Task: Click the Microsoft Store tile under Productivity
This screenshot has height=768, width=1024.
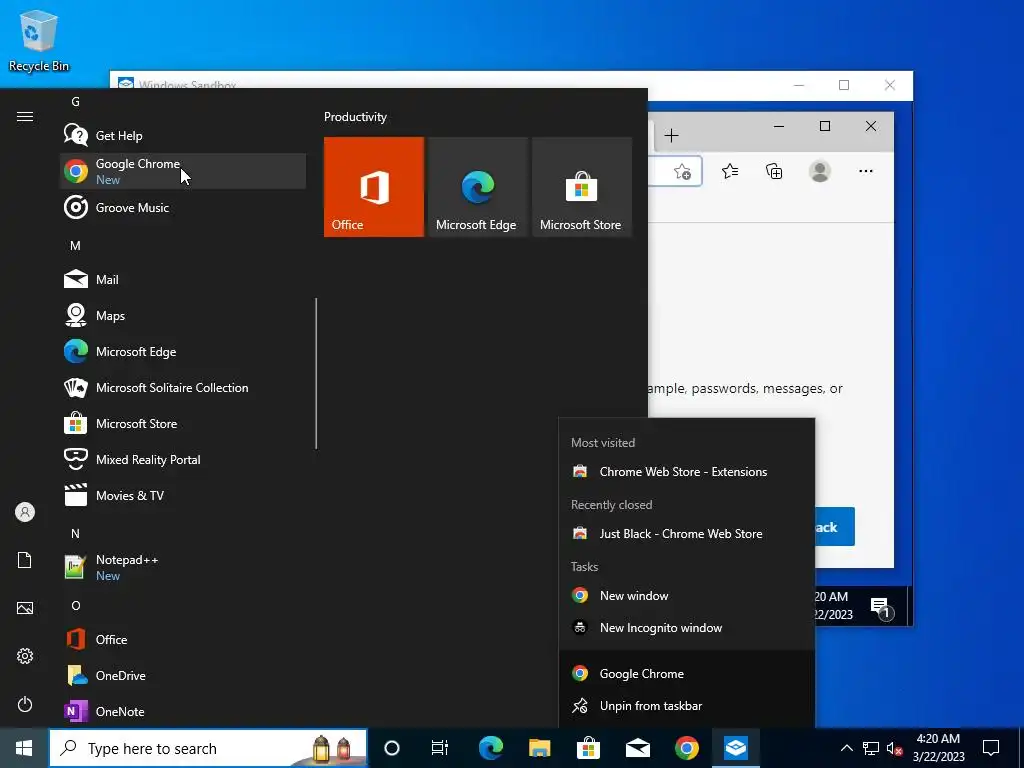Action: pos(582,187)
